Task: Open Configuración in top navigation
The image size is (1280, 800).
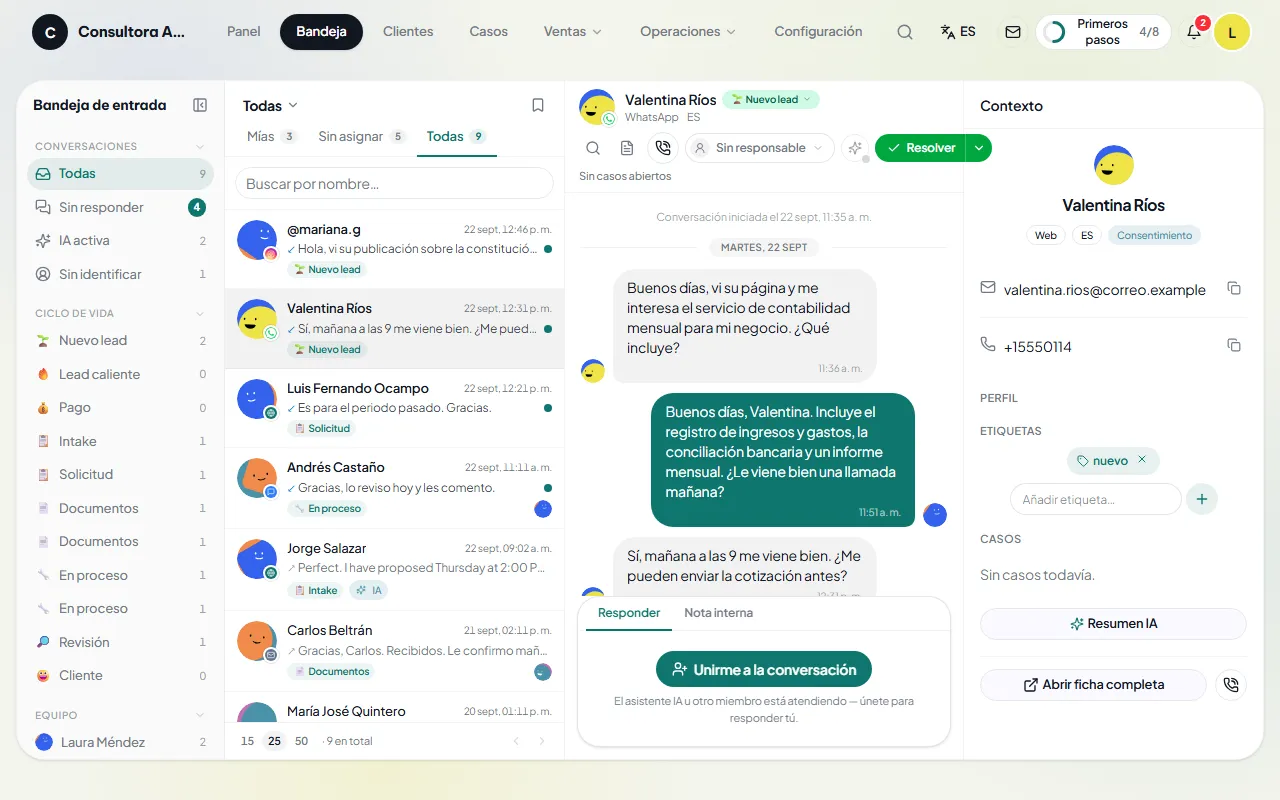Action: 818,32
